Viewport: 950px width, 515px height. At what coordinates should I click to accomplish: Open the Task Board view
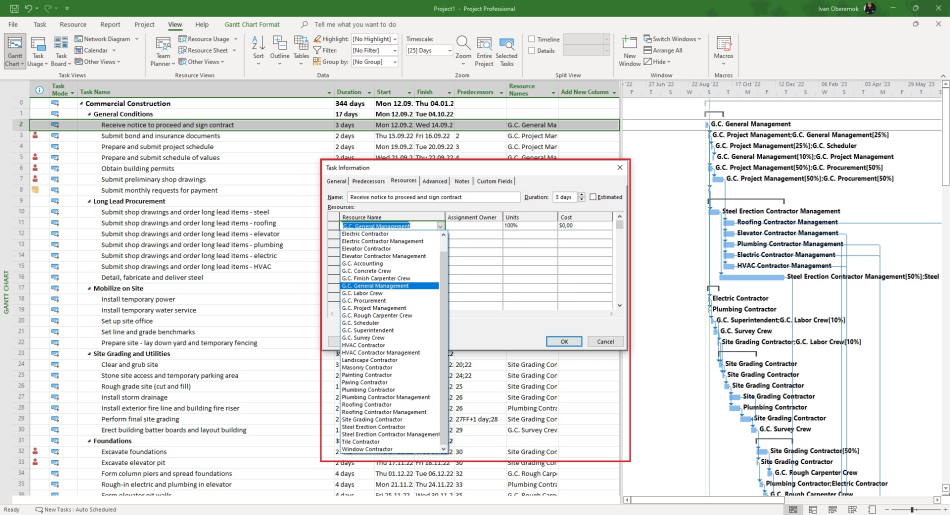[x=60, y=51]
